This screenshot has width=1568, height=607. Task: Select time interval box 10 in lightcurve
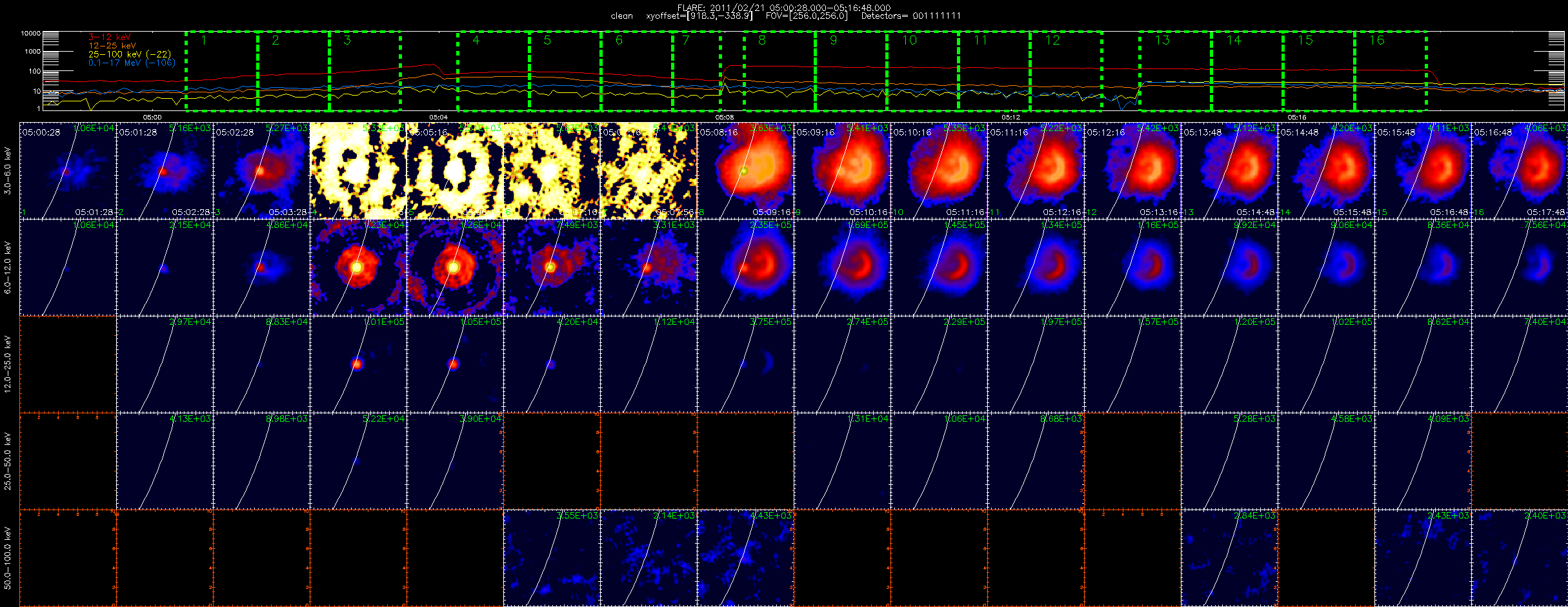(x=923, y=70)
